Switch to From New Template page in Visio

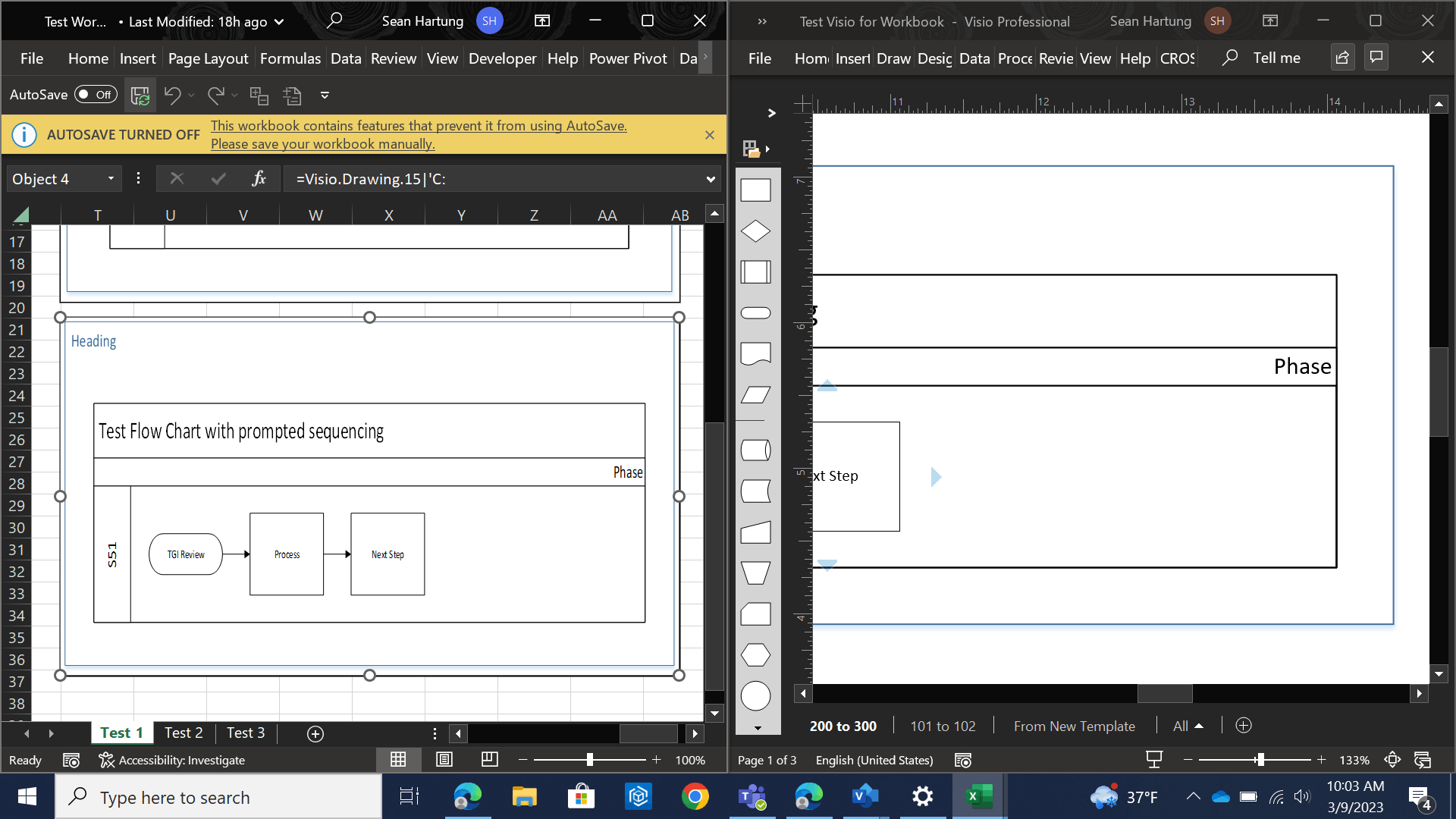[1074, 726]
